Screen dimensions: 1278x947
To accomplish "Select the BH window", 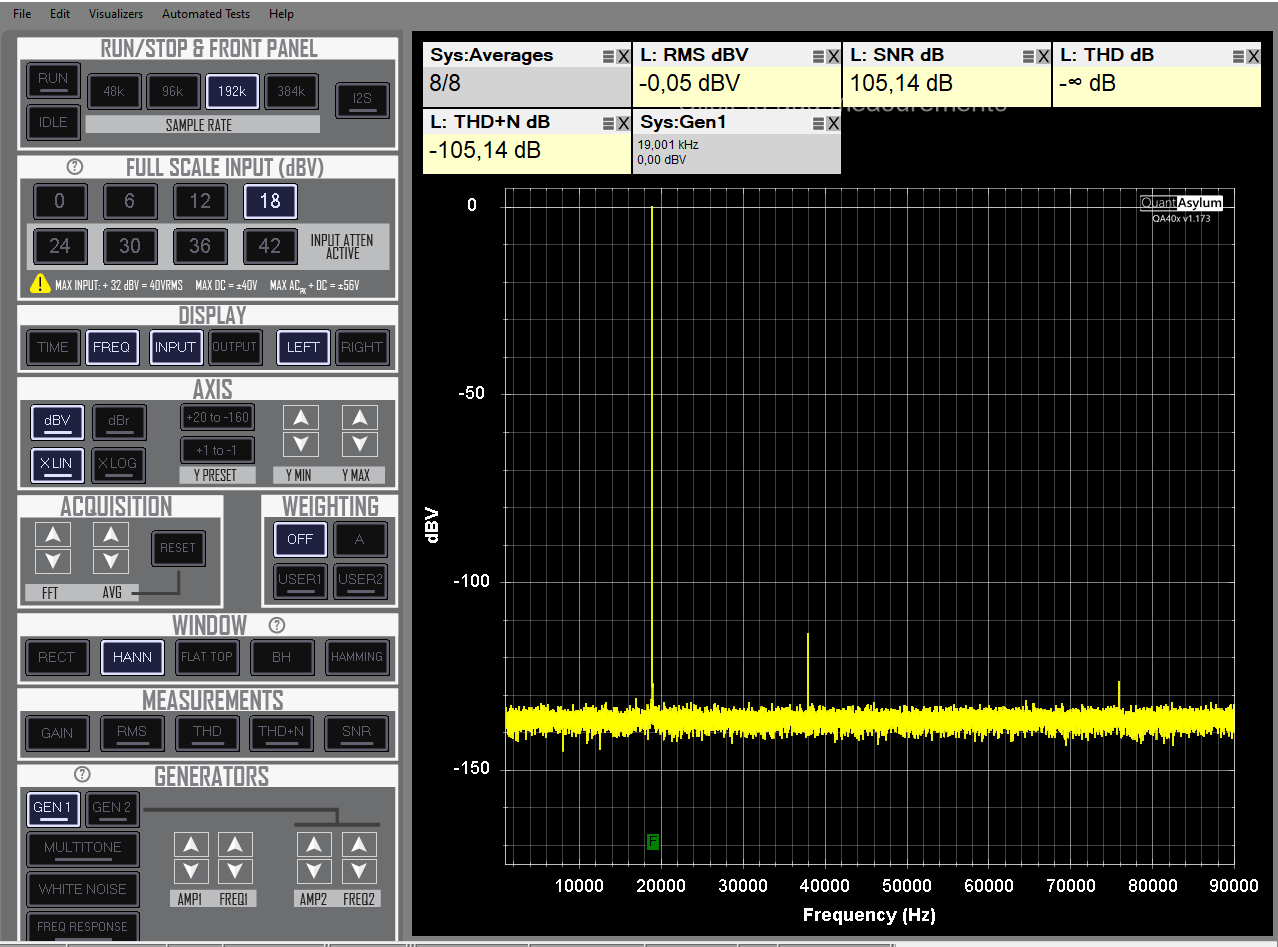I will click(282, 657).
